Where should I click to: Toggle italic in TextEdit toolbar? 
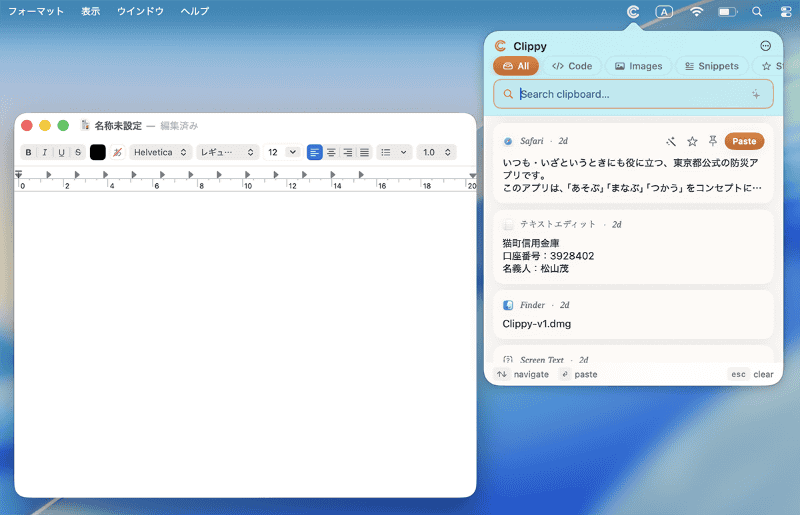45,152
